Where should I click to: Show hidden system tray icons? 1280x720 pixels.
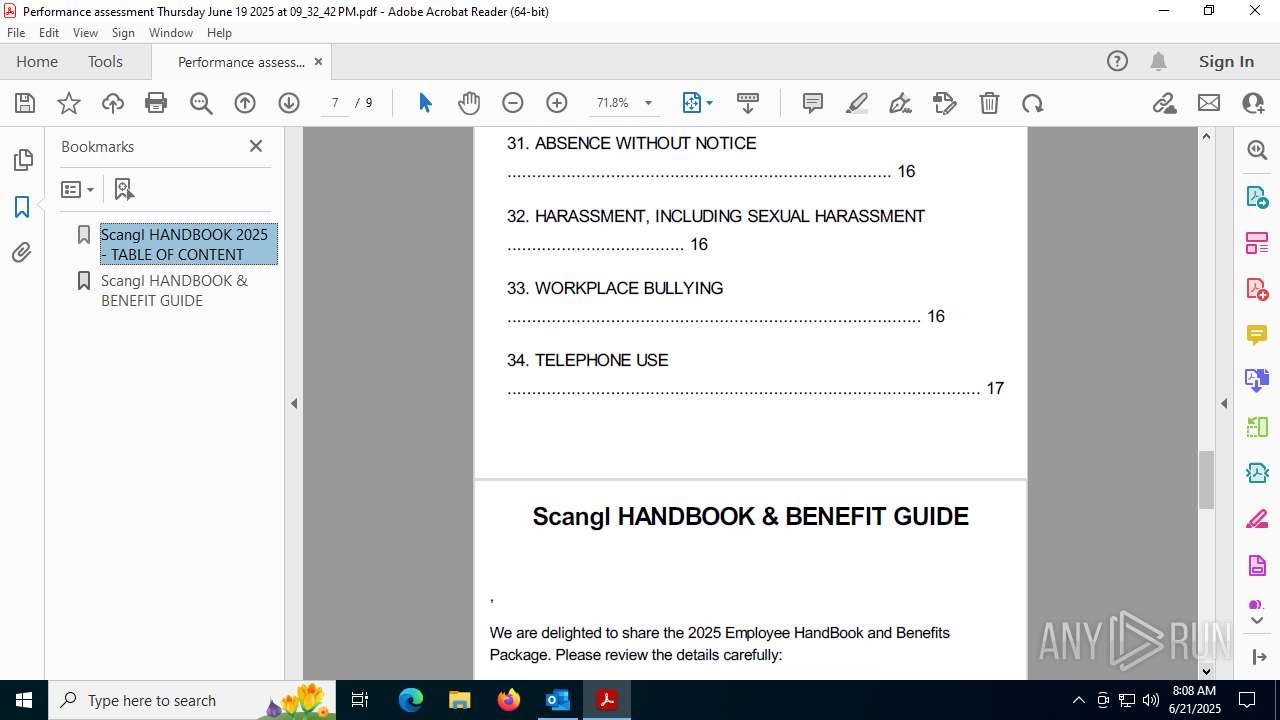tap(1078, 700)
